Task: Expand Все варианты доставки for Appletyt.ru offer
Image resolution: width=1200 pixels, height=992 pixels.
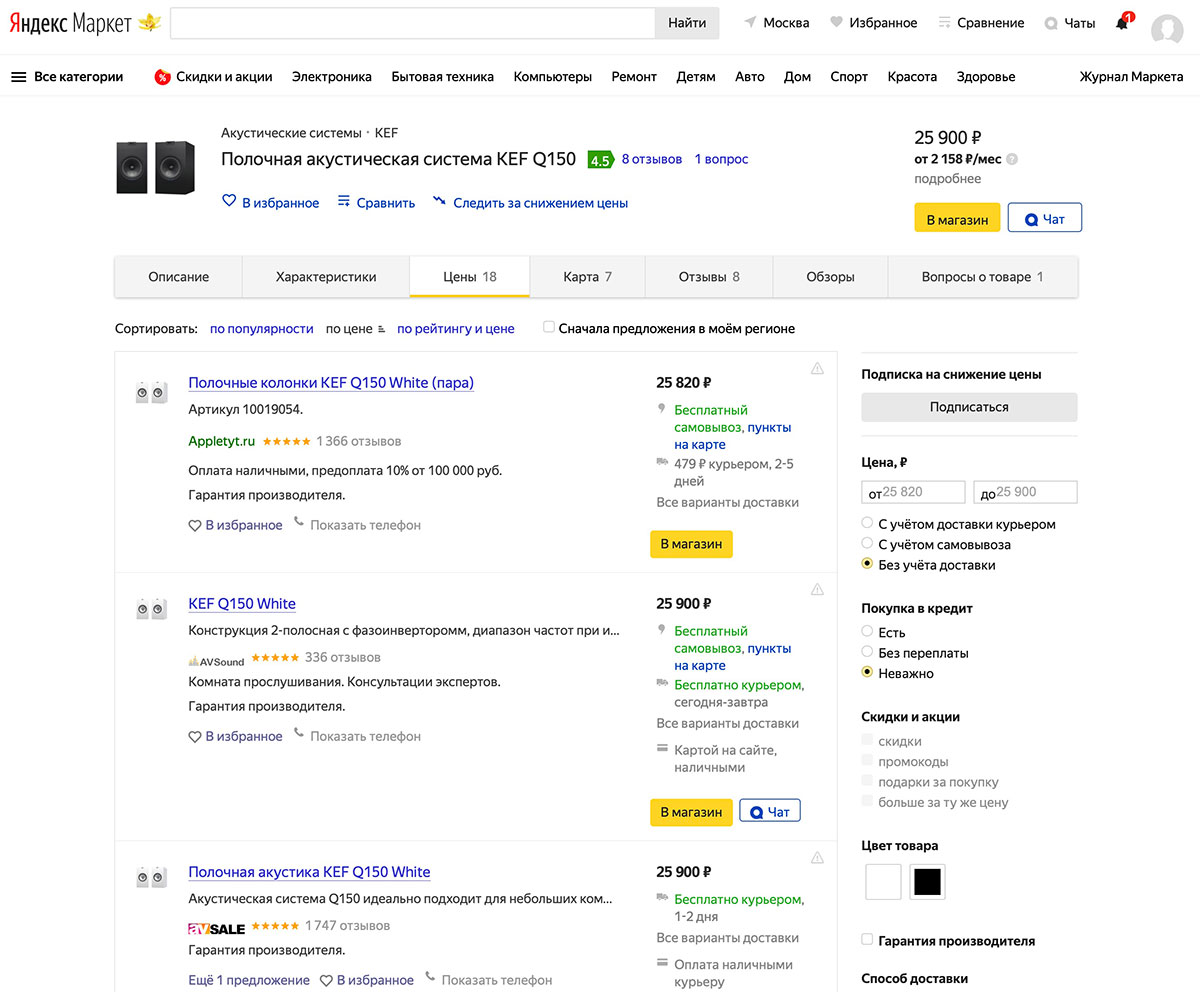Action: pos(727,502)
